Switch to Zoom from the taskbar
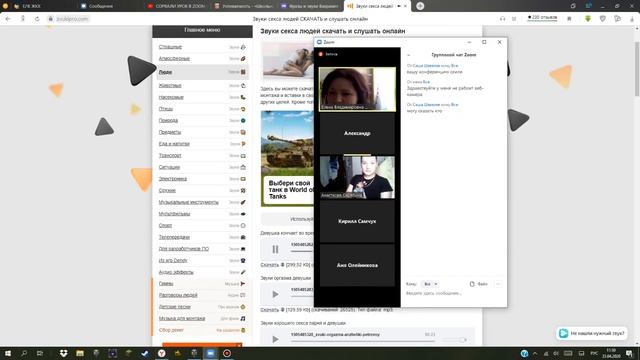 [210, 353]
